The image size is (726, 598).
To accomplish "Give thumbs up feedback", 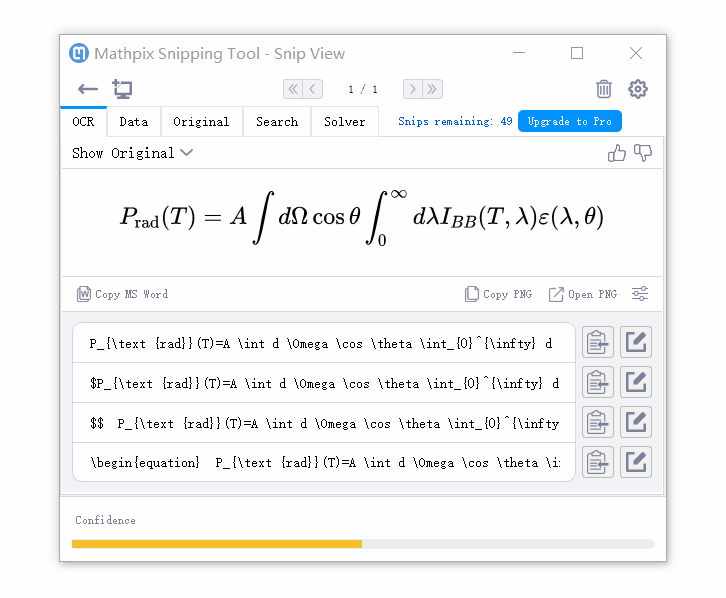I will (x=617, y=153).
